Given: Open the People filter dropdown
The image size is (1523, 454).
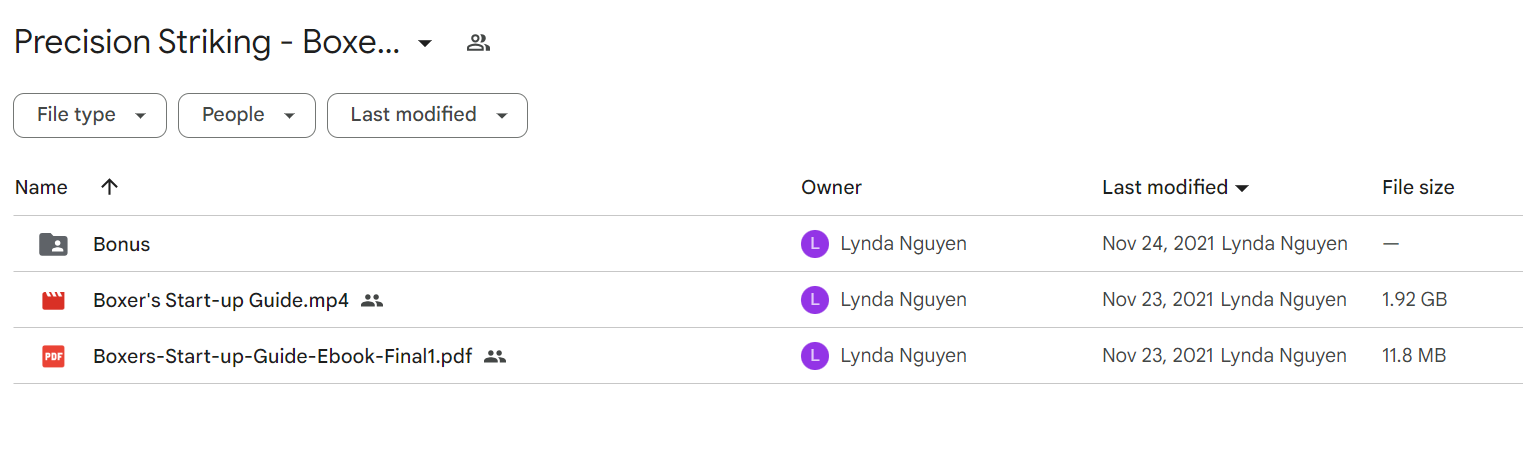Looking at the screenshot, I should click(247, 115).
